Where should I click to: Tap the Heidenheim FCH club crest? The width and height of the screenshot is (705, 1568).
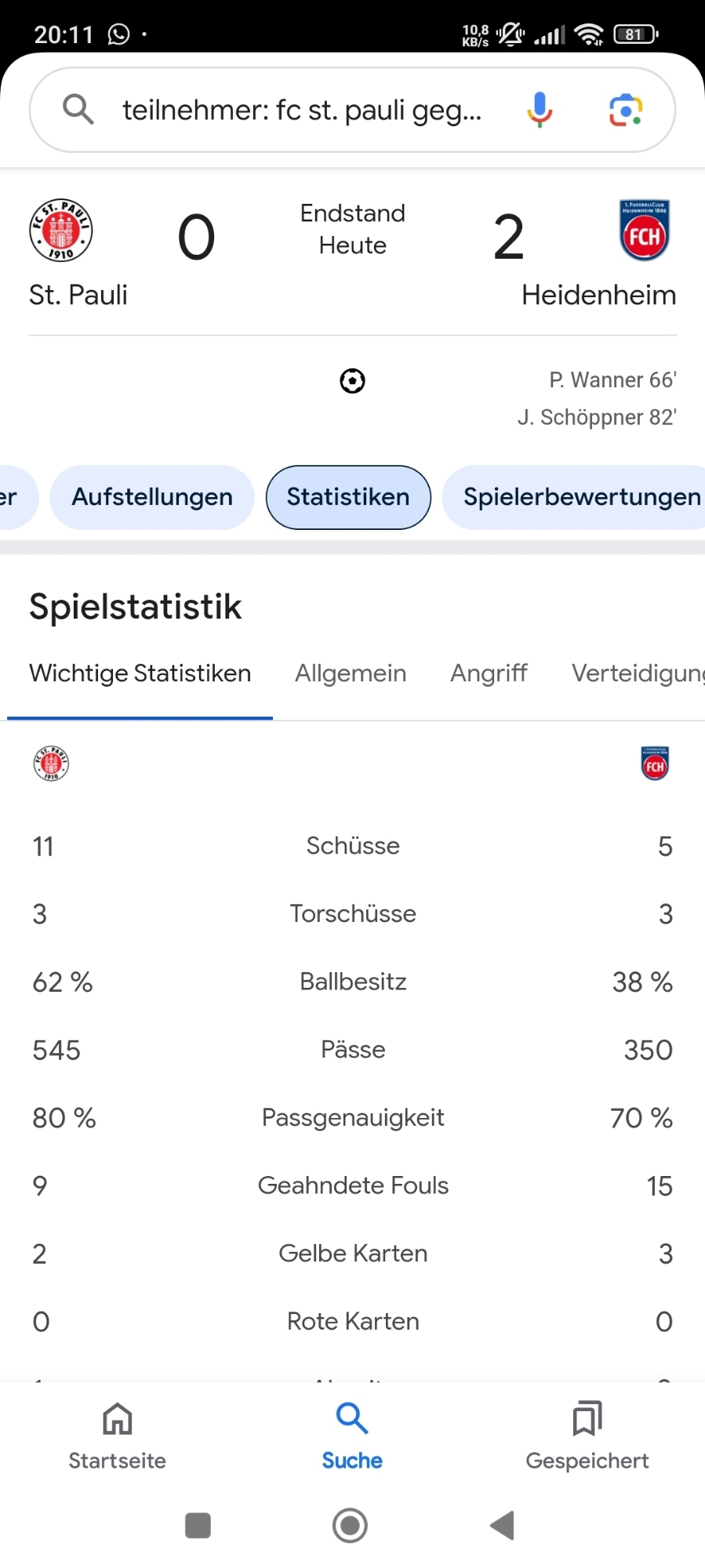click(644, 230)
